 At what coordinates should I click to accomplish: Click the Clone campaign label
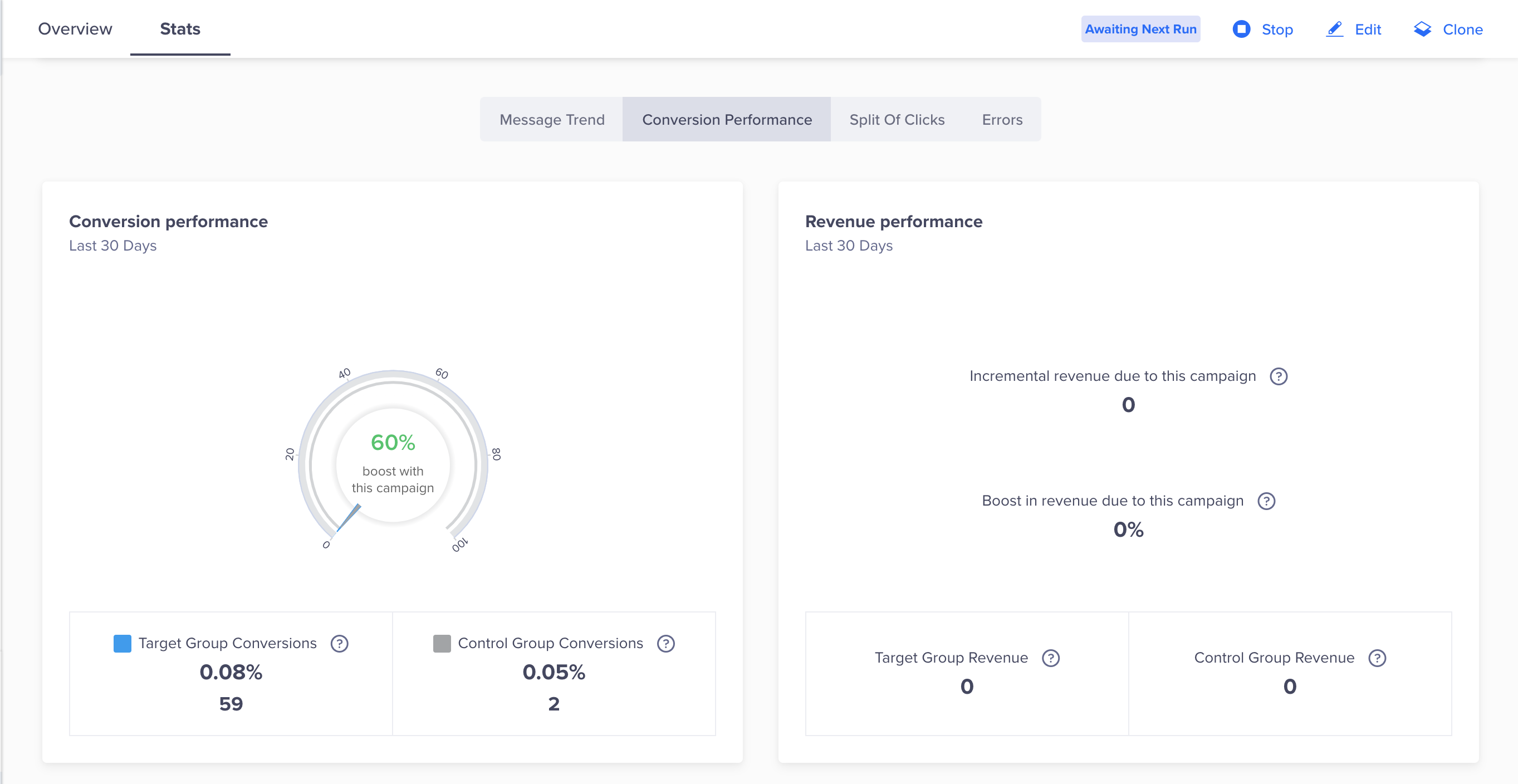coord(1463,30)
